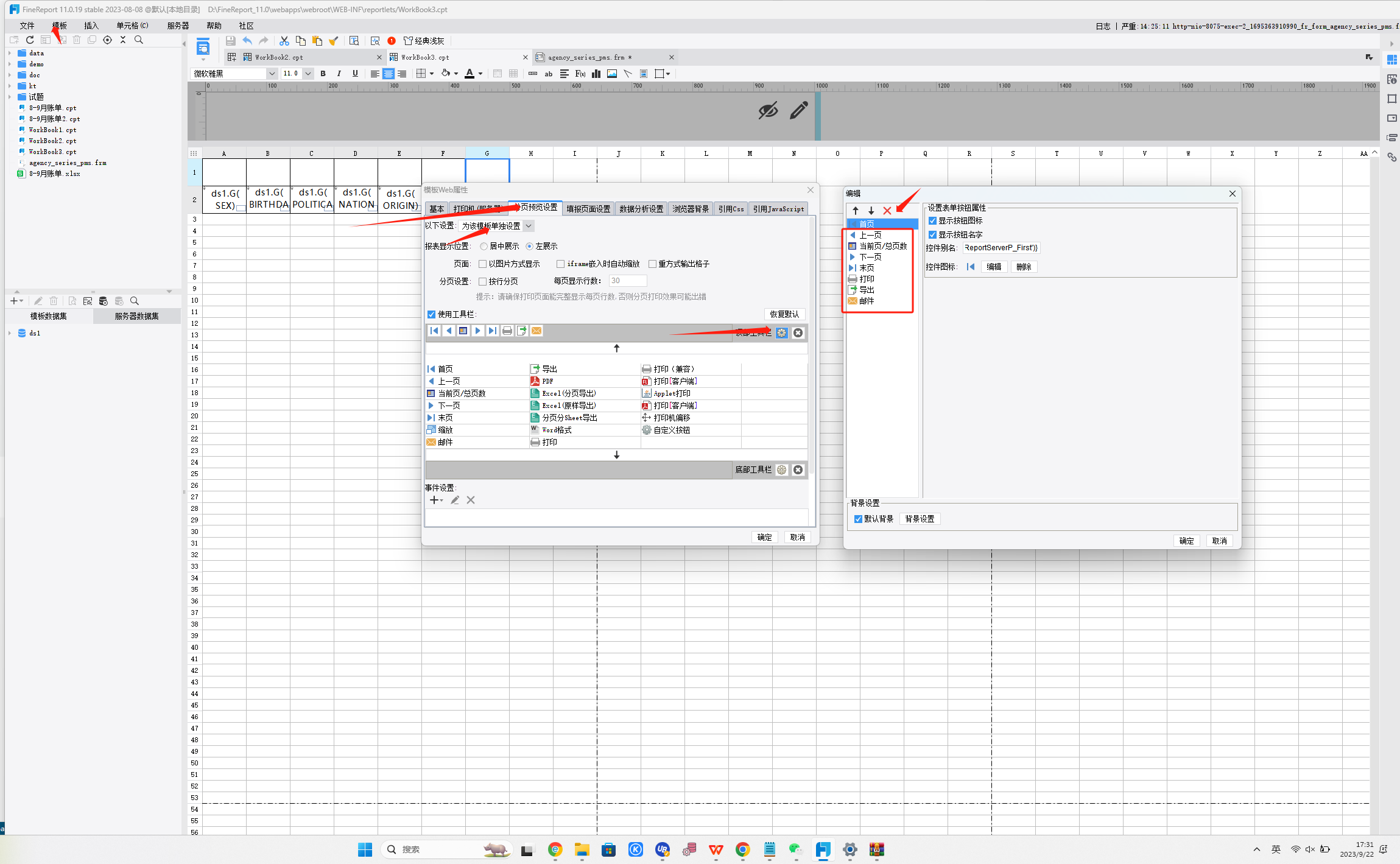Click the undo arrow icon
1400x864 pixels.
tap(247, 41)
